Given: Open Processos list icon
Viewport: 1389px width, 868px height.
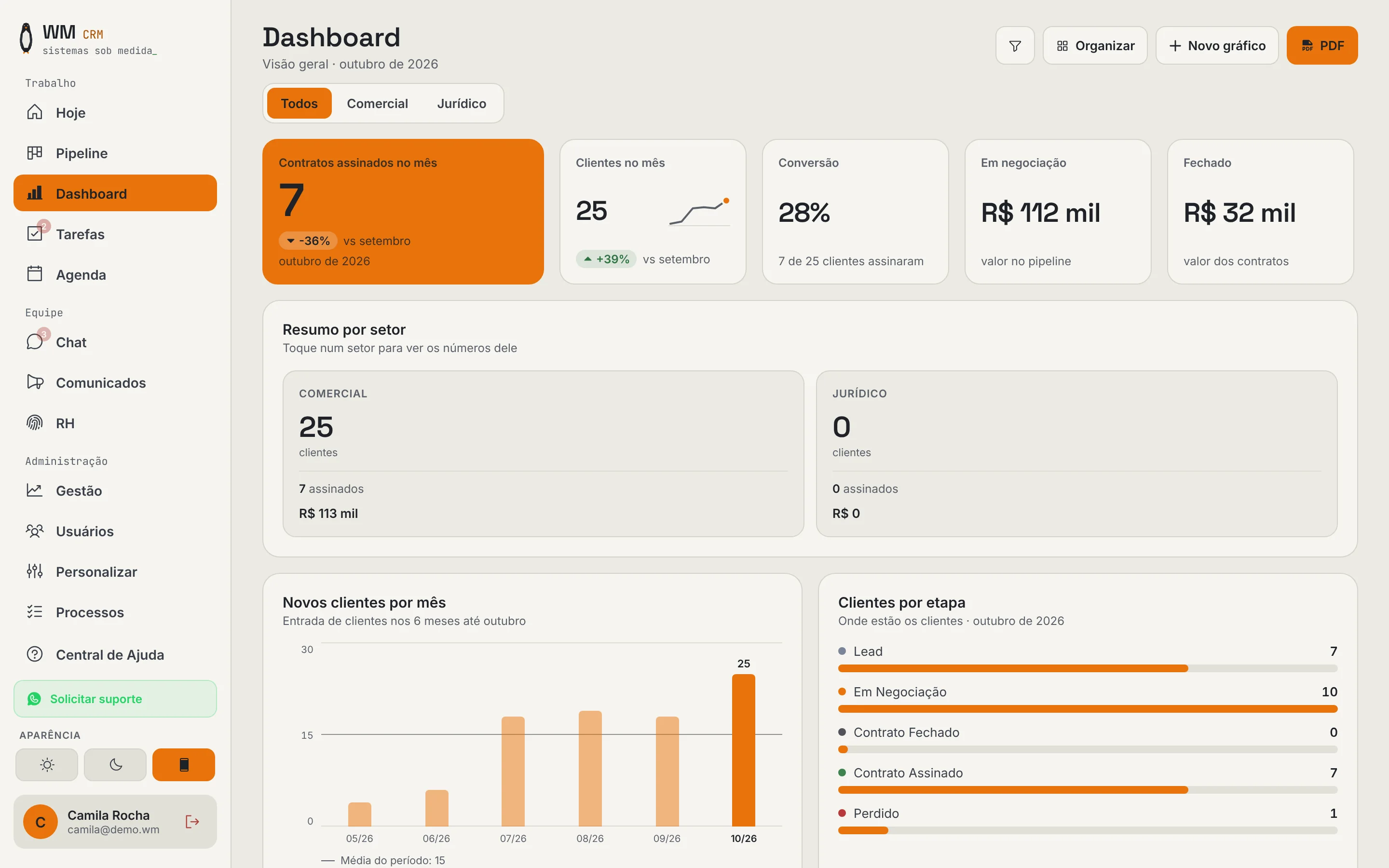Looking at the screenshot, I should coord(35,611).
